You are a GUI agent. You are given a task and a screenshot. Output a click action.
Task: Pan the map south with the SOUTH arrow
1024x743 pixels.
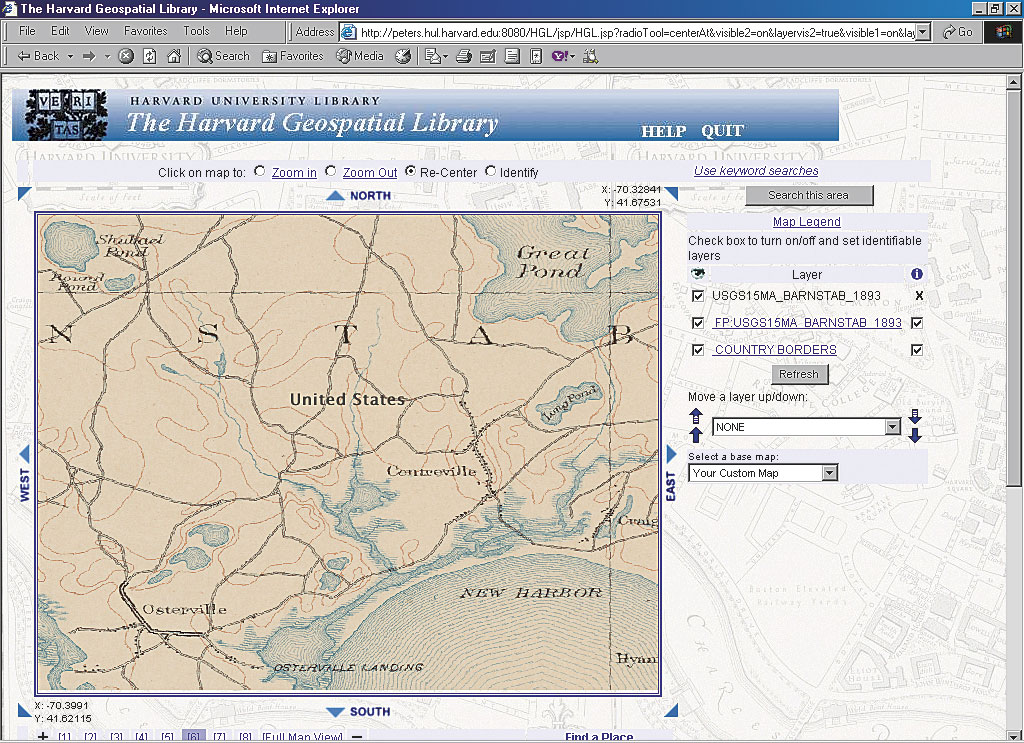pyautogui.click(x=335, y=712)
